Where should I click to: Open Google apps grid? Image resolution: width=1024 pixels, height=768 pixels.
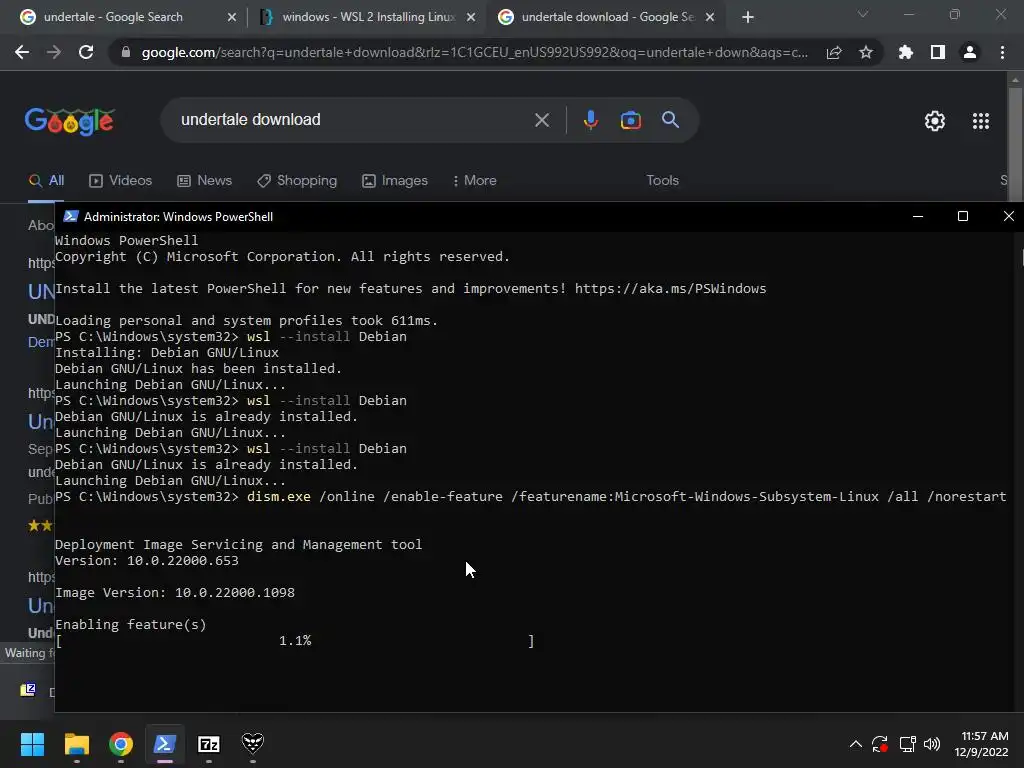(x=980, y=121)
